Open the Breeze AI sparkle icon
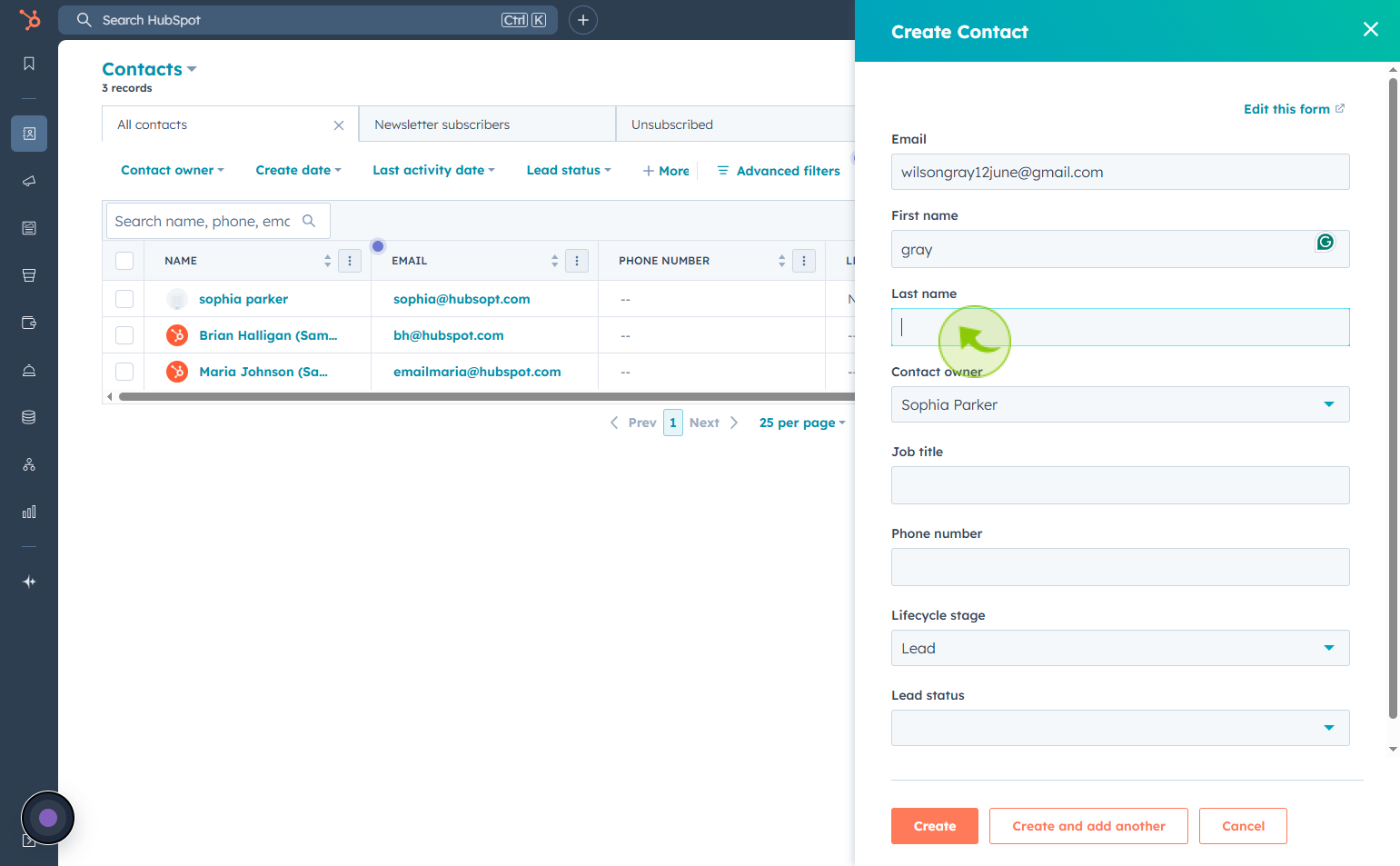This screenshot has height=866, width=1400. click(29, 582)
